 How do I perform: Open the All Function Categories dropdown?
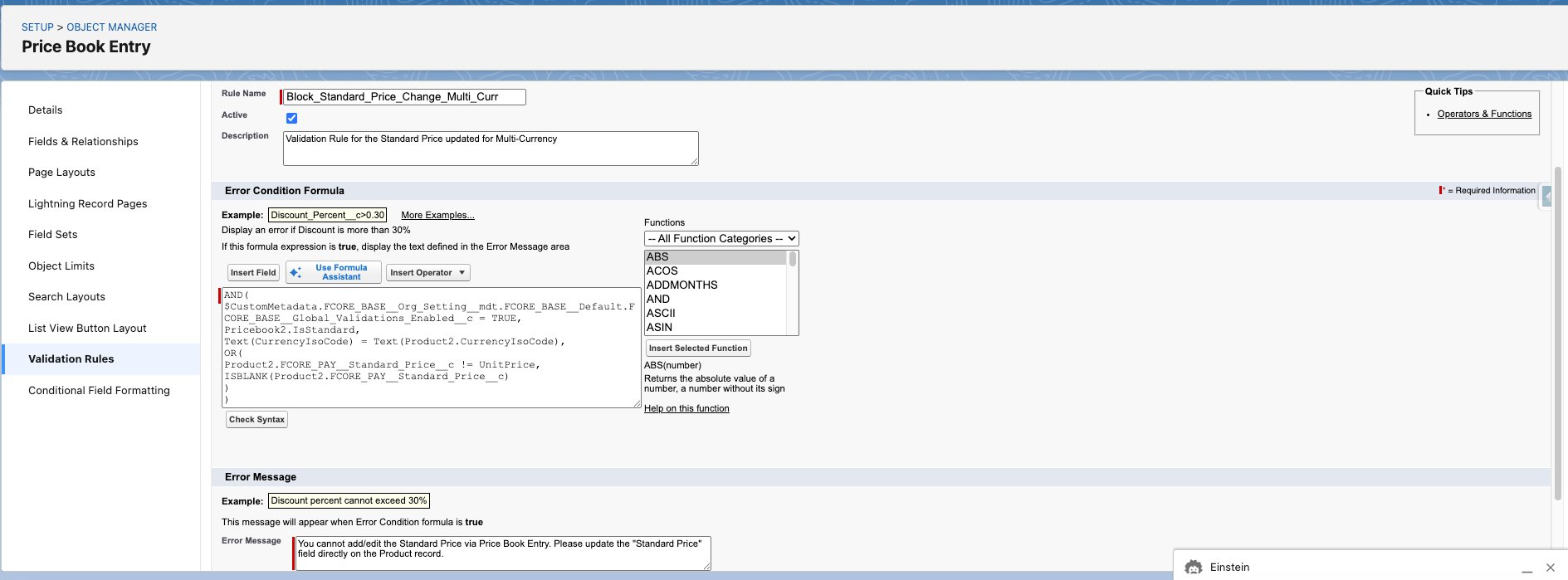(721, 239)
